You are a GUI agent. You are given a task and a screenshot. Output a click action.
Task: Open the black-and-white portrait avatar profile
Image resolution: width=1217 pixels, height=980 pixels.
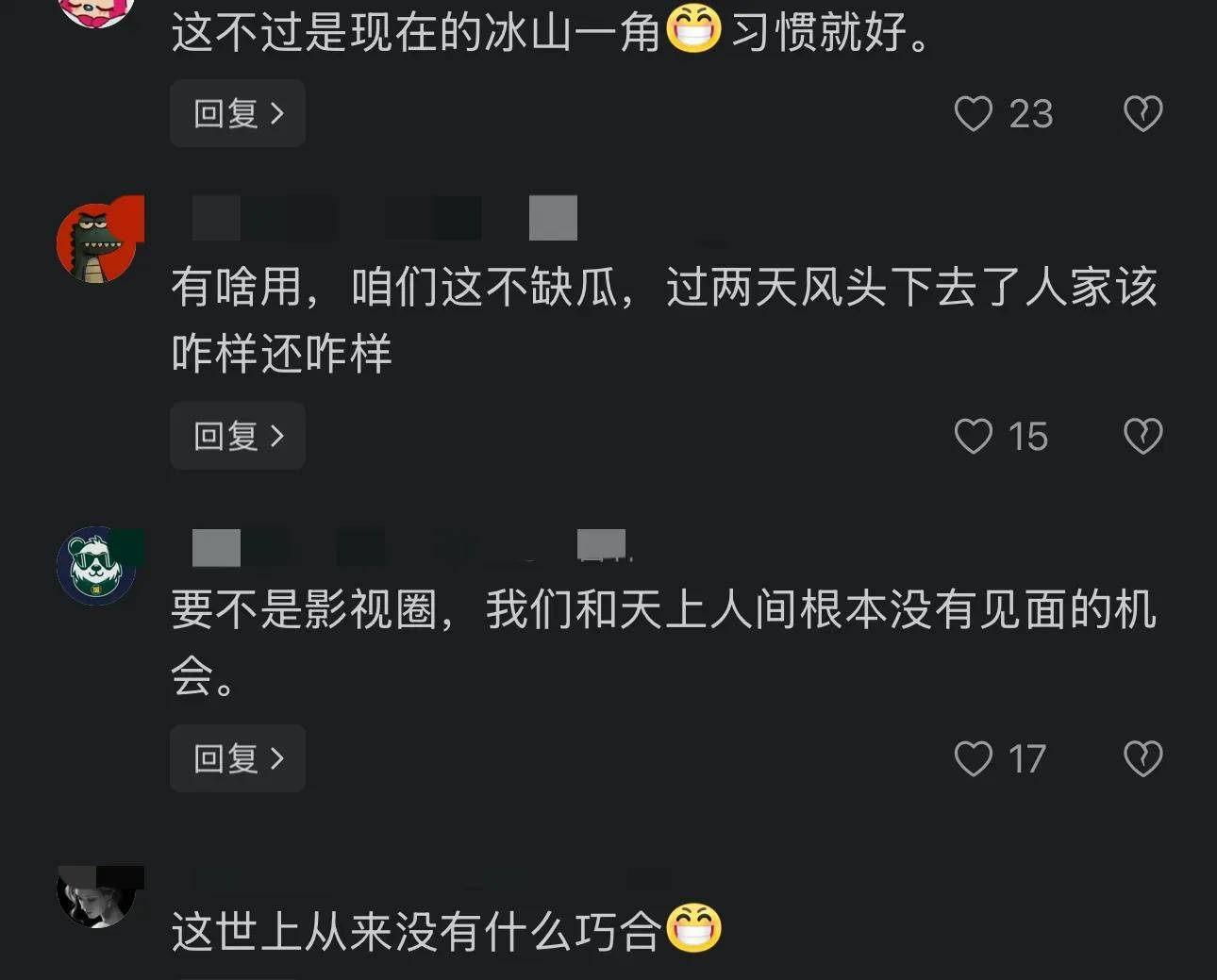[x=98, y=897]
